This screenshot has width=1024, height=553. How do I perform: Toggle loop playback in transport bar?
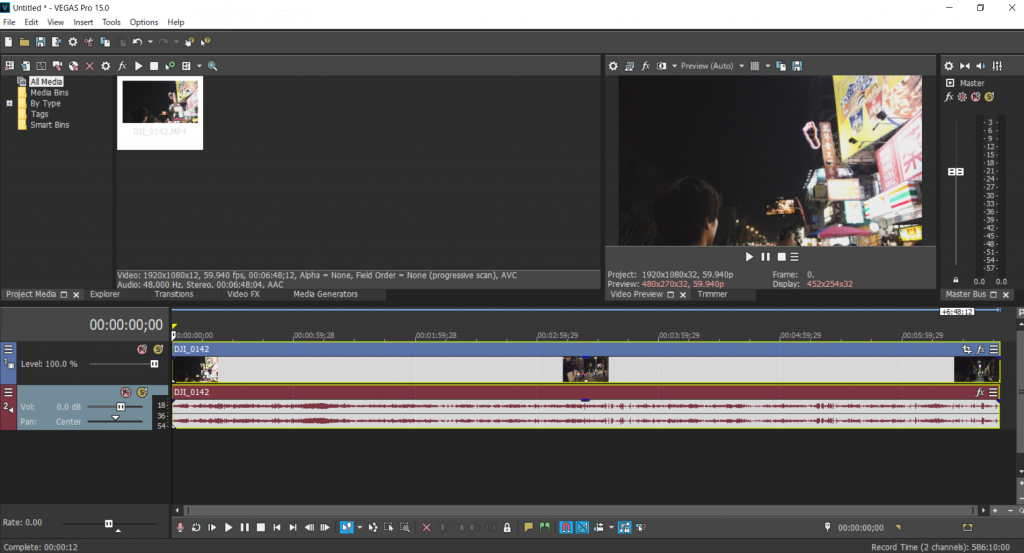pos(196,528)
